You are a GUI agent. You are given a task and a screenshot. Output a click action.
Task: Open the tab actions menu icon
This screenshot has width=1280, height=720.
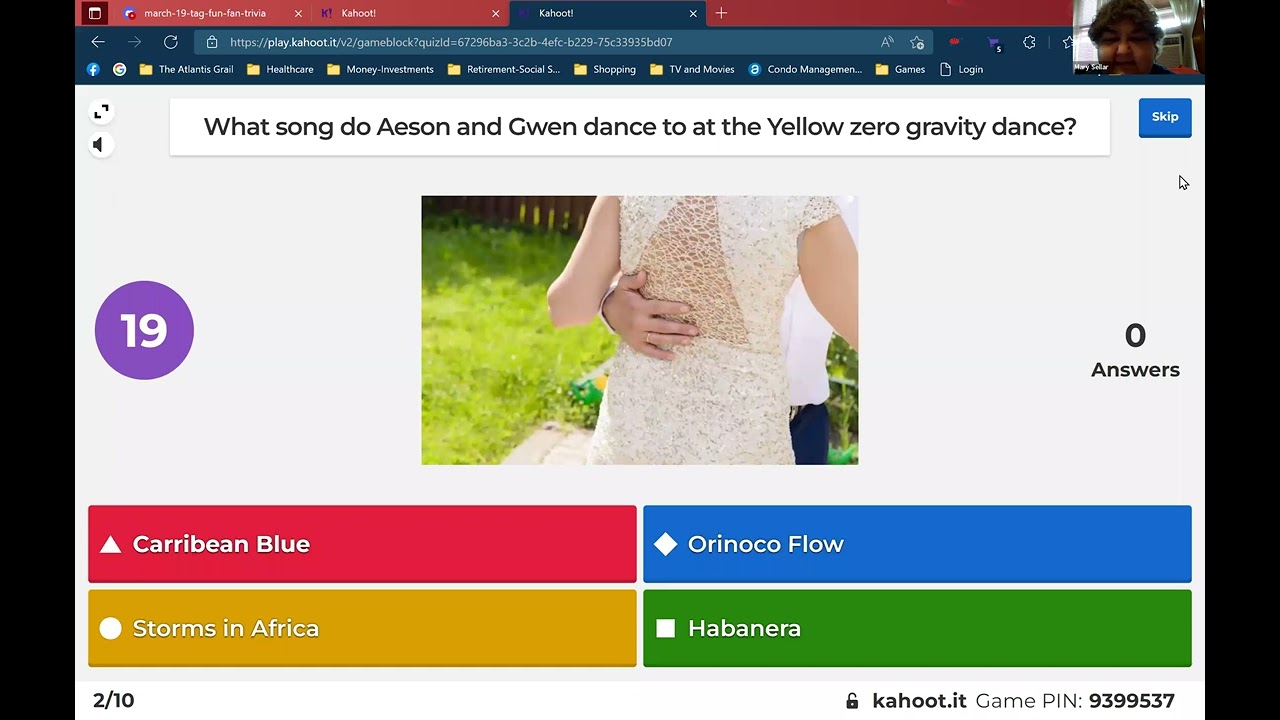point(94,13)
